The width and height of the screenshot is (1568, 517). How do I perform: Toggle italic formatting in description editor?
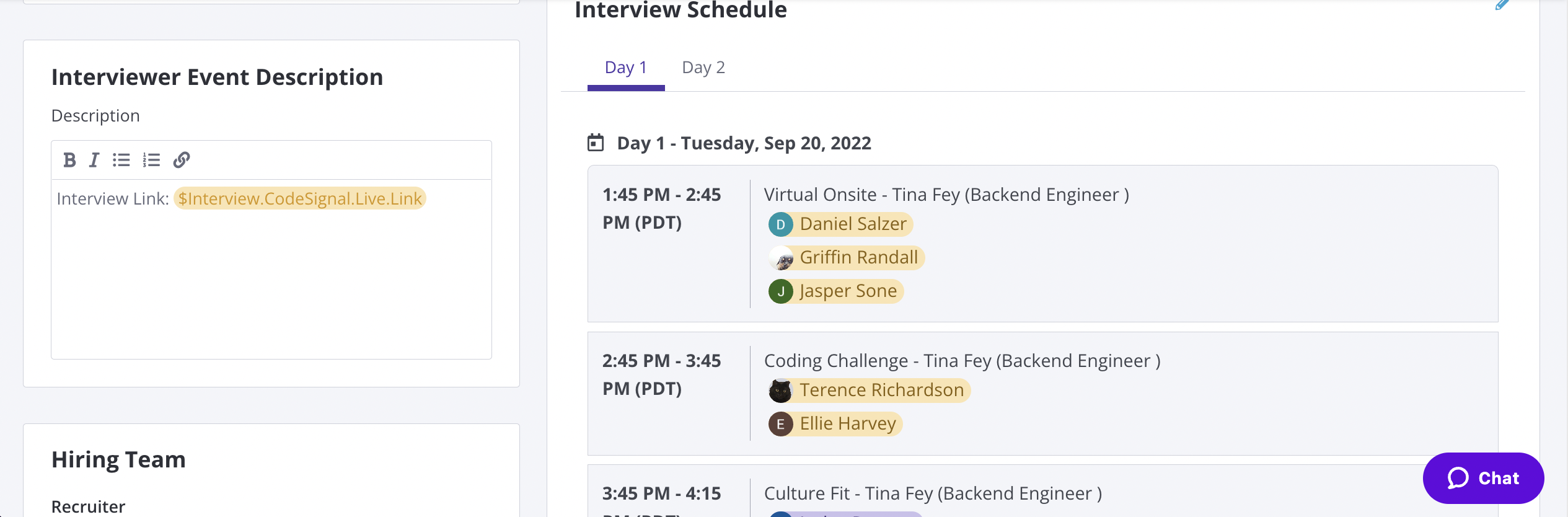pos(94,160)
